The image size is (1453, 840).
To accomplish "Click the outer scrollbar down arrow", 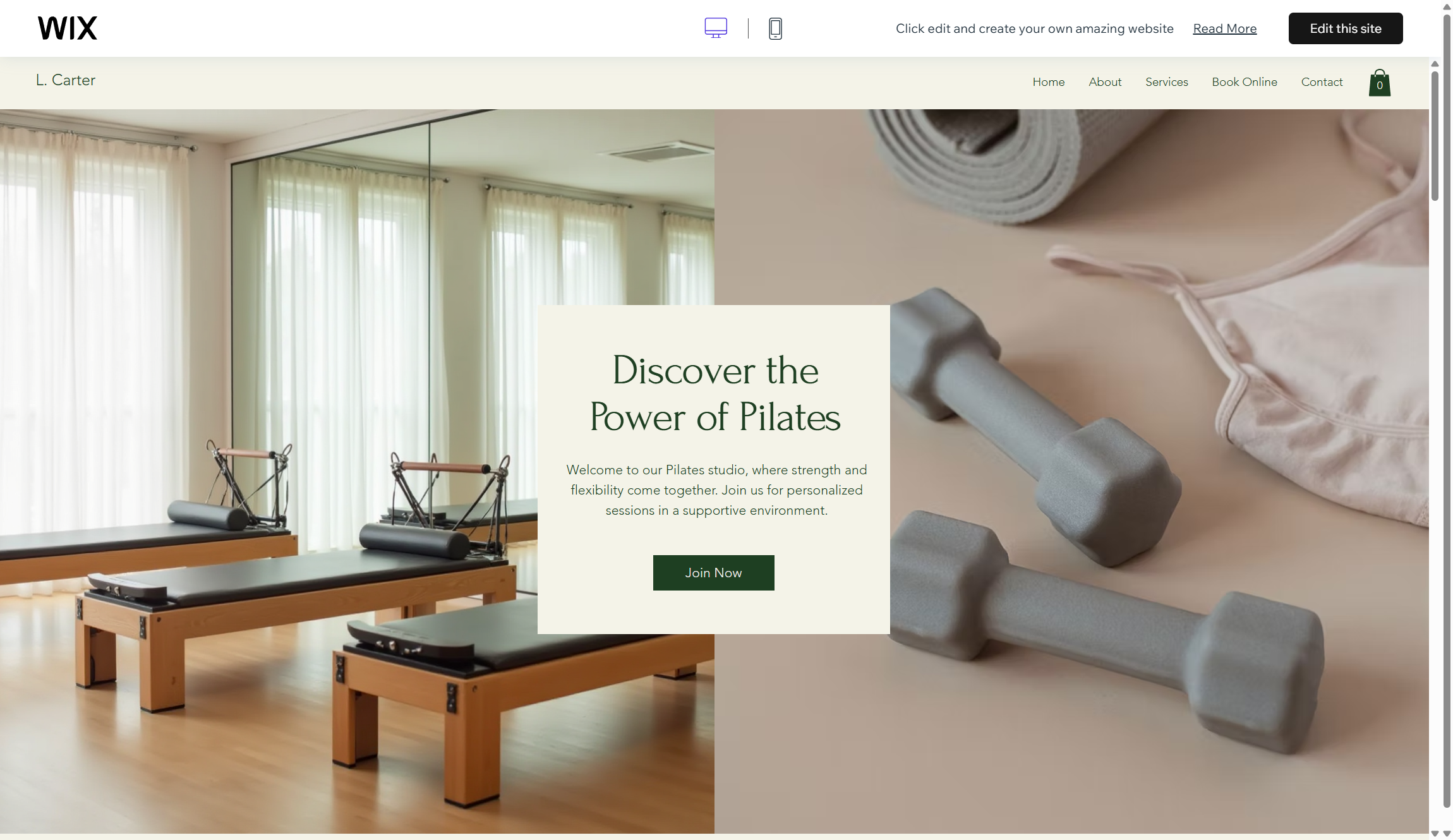I will [1447, 834].
